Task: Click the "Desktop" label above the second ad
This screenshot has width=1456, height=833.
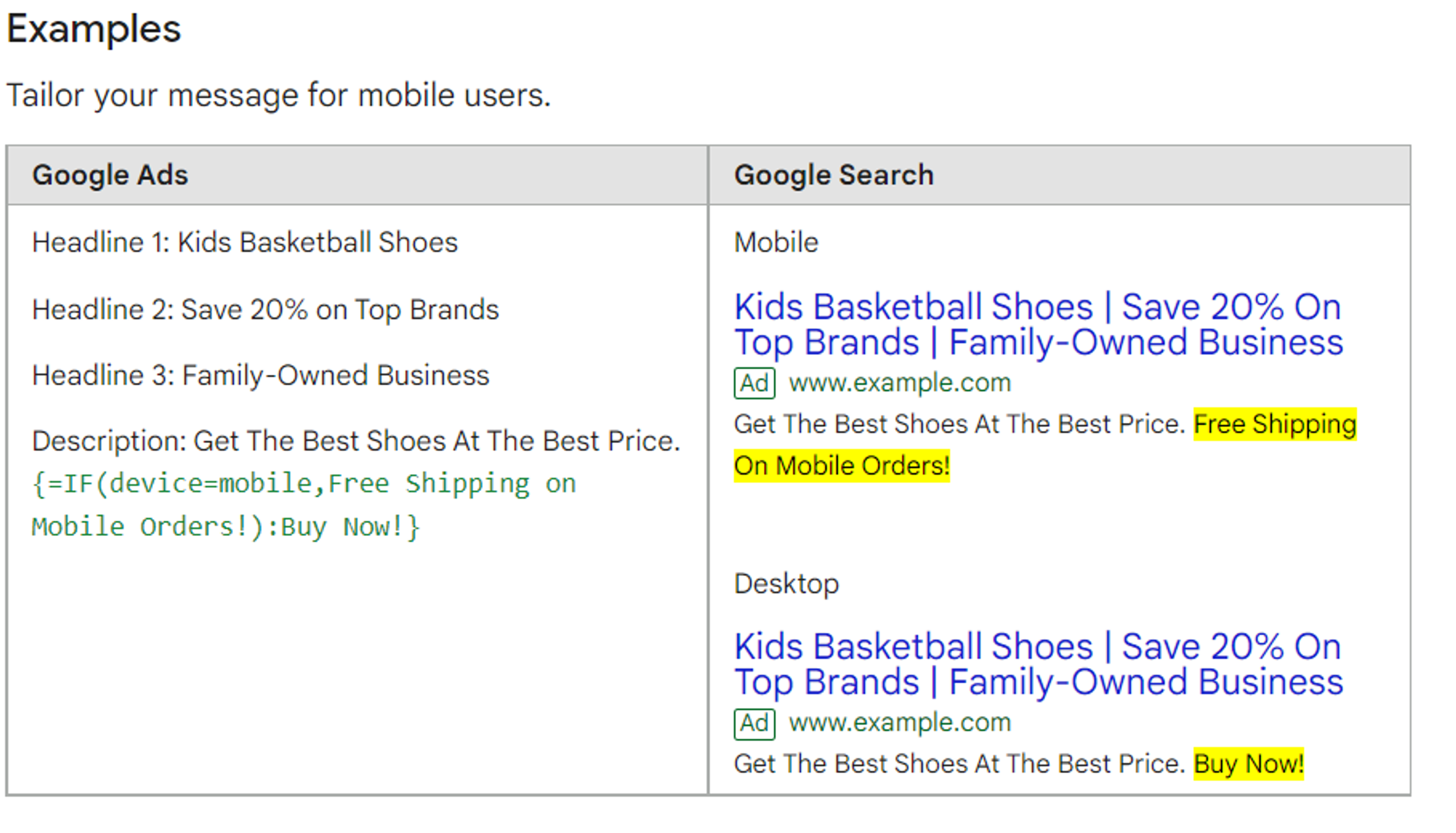Action: click(x=787, y=584)
